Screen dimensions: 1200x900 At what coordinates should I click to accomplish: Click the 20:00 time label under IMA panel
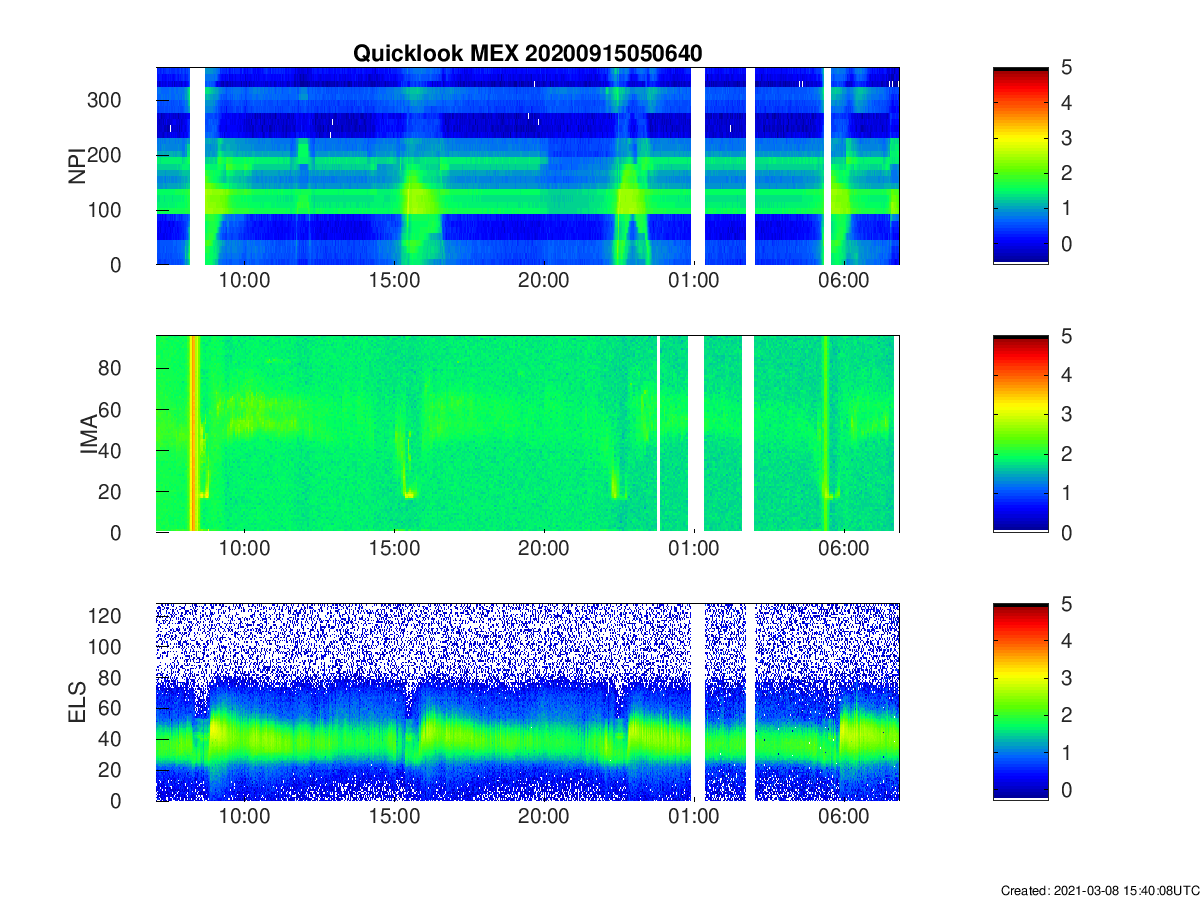click(x=544, y=549)
